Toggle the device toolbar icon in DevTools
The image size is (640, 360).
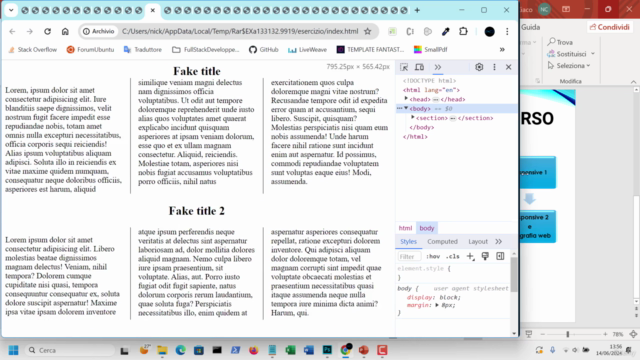(x=419, y=67)
